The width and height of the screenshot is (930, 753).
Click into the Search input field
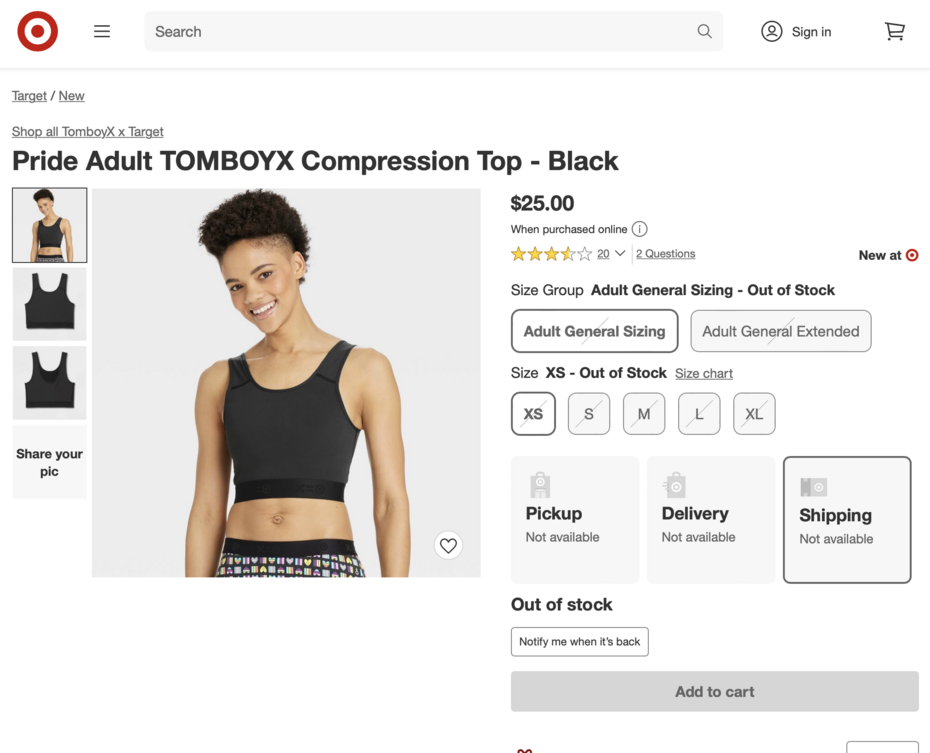pos(420,32)
